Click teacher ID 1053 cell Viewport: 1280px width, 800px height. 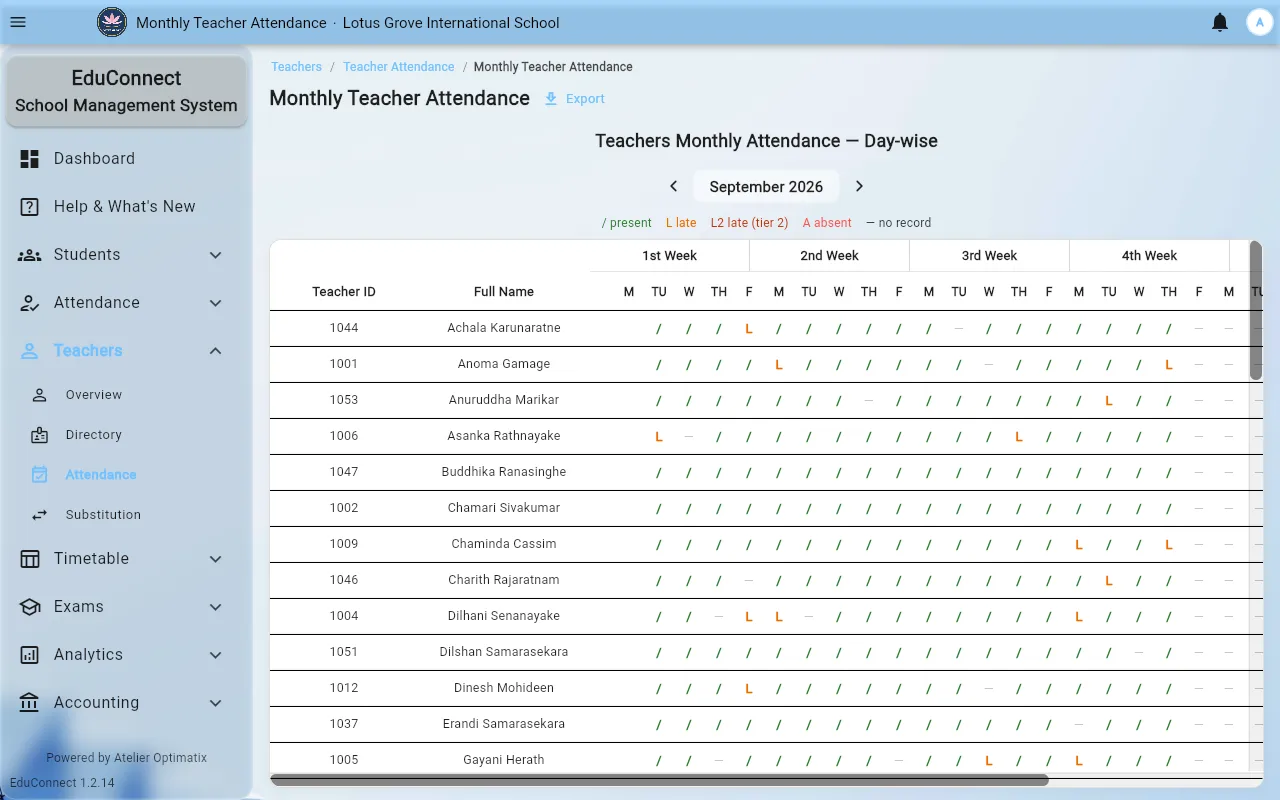[x=344, y=400]
